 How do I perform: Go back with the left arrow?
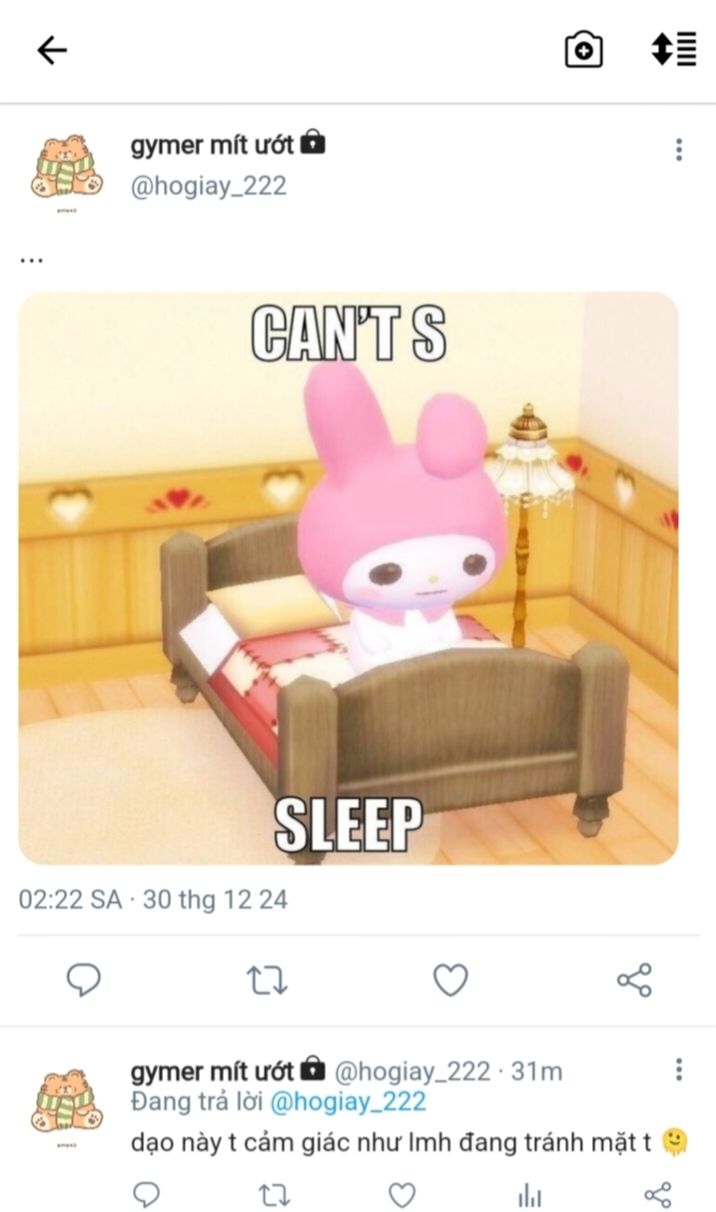click(51, 50)
